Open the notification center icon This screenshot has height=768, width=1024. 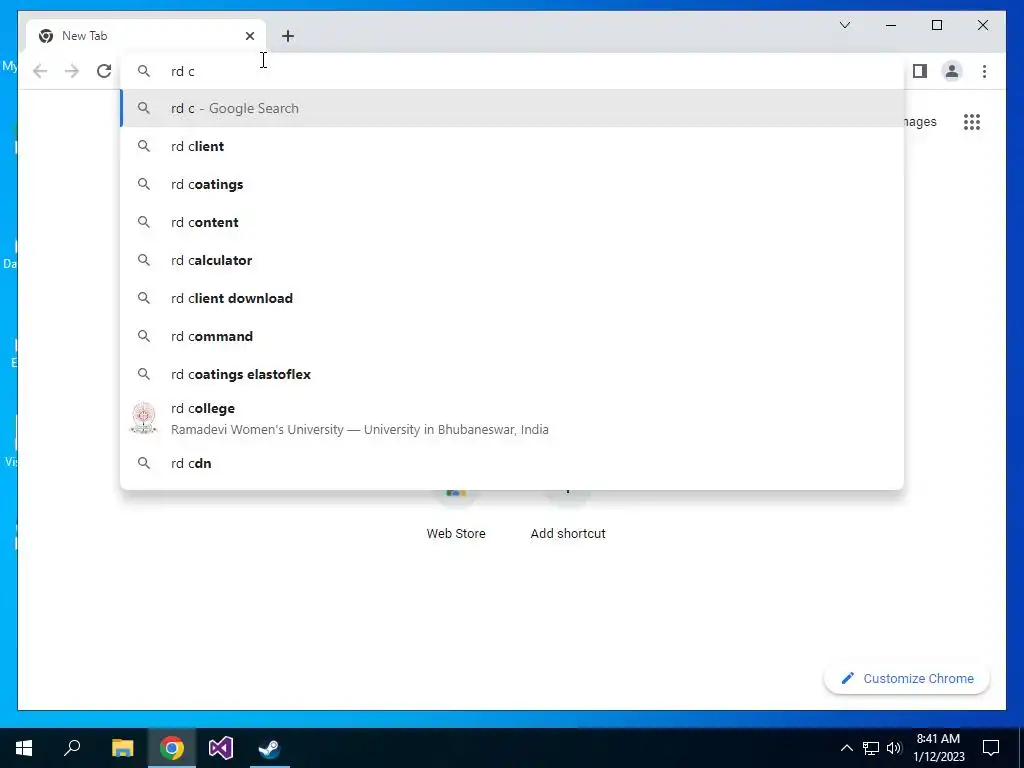click(x=991, y=748)
